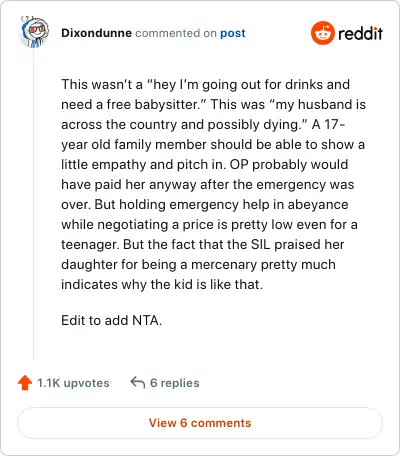400x456 pixels.
Task: Click the "View 6 comments" button
Action: click(x=200, y=423)
